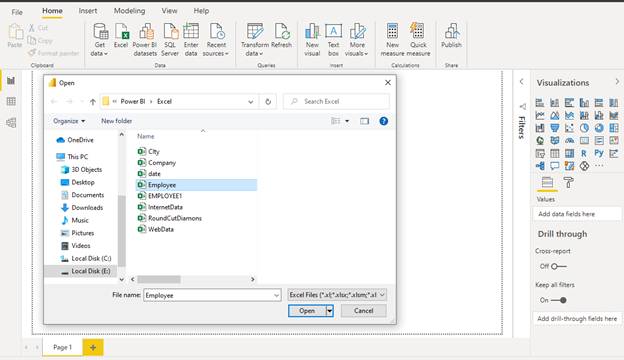Select the R script visual icon
The height and width of the screenshot is (360, 624).
[584, 153]
